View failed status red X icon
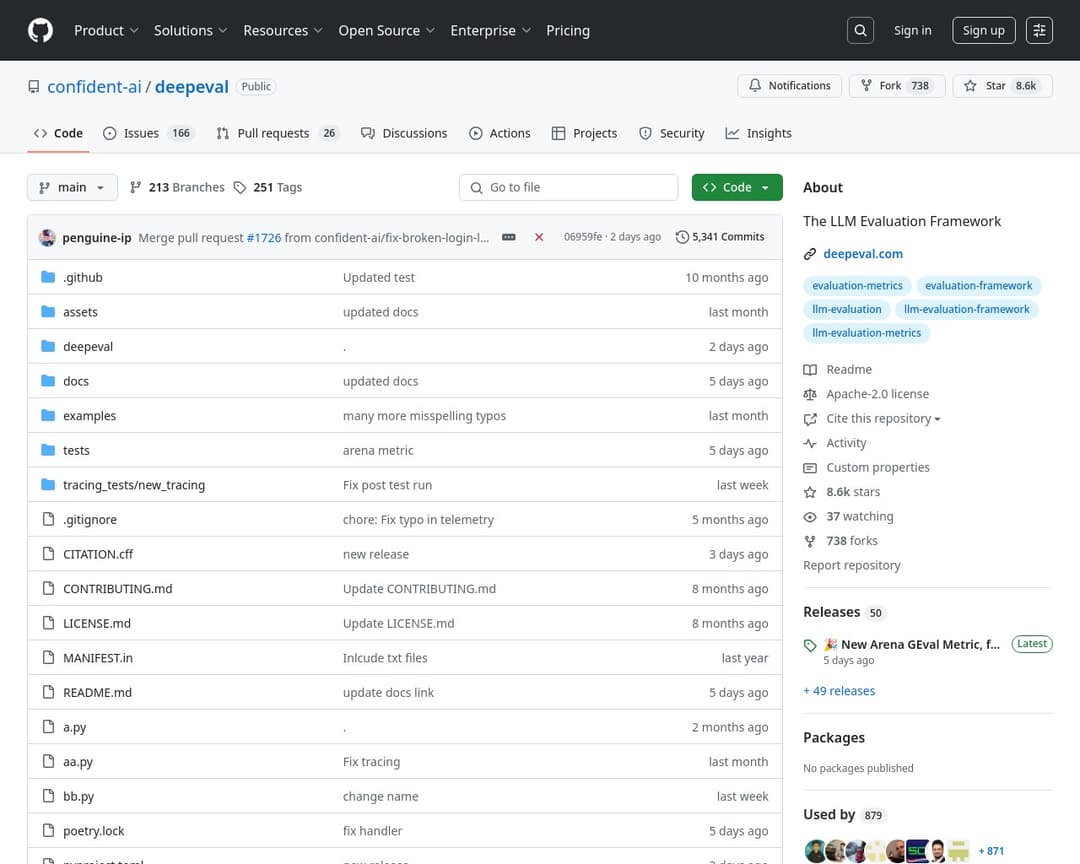The width and height of the screenshot is (1080, 864). pos(539,237)
